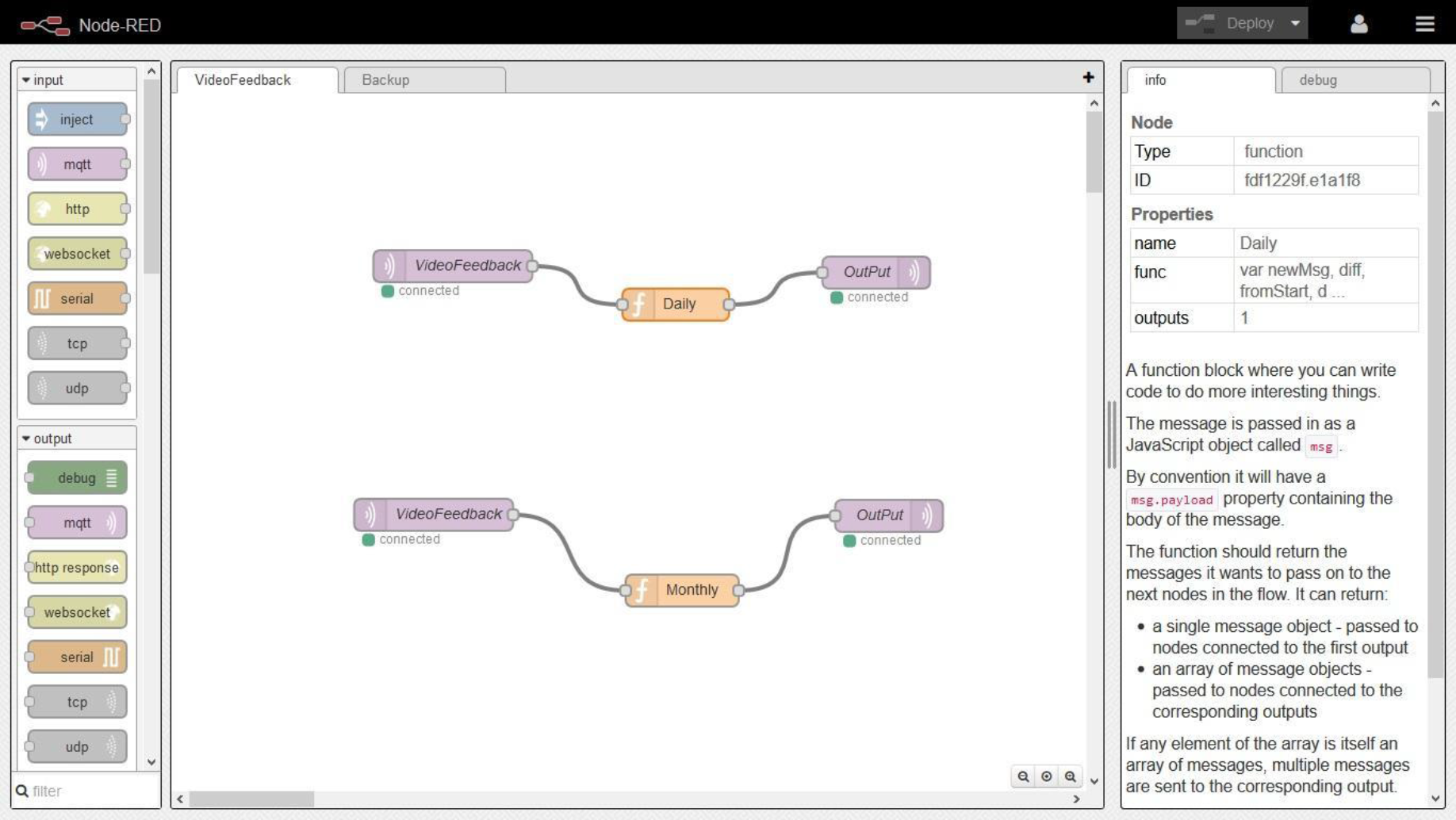Image resolution: width=1456 pixels, height=820 pixels.
Task: Select the websocket input node in the palette
Action: pyautogui.click(x=77, y=254)
